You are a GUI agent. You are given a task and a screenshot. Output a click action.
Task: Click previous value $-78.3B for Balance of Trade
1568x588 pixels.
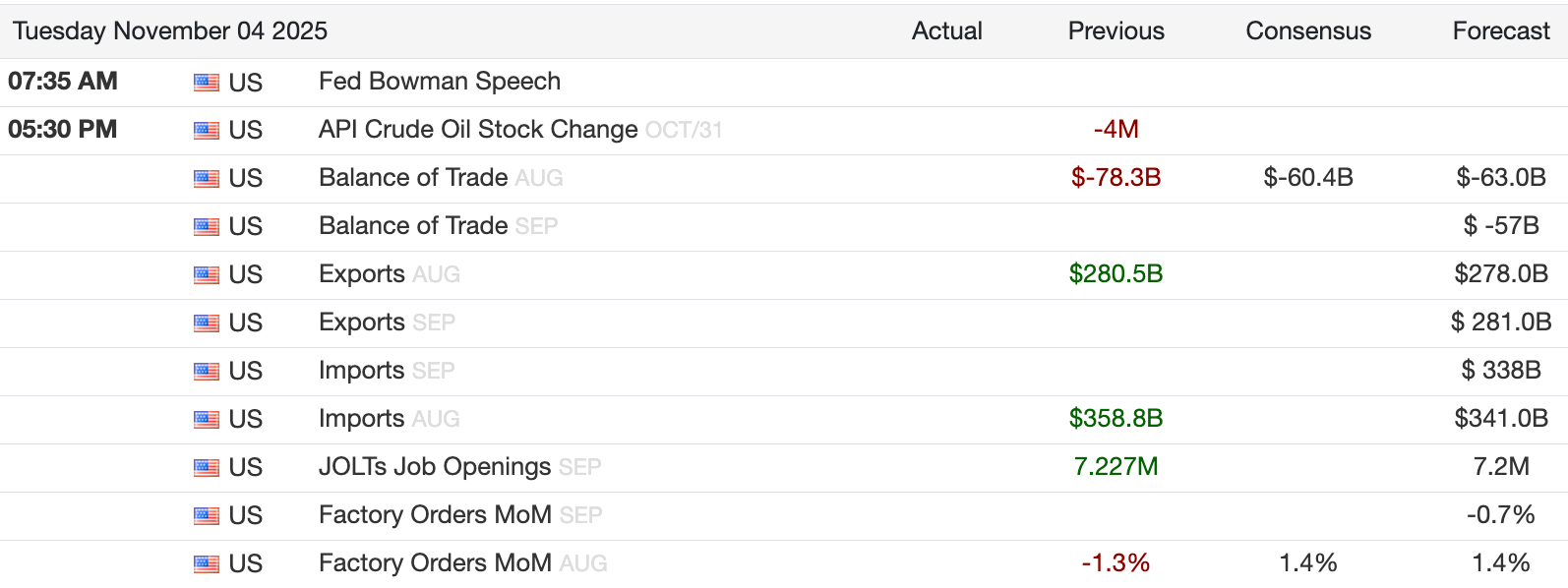click(1116, 178)
